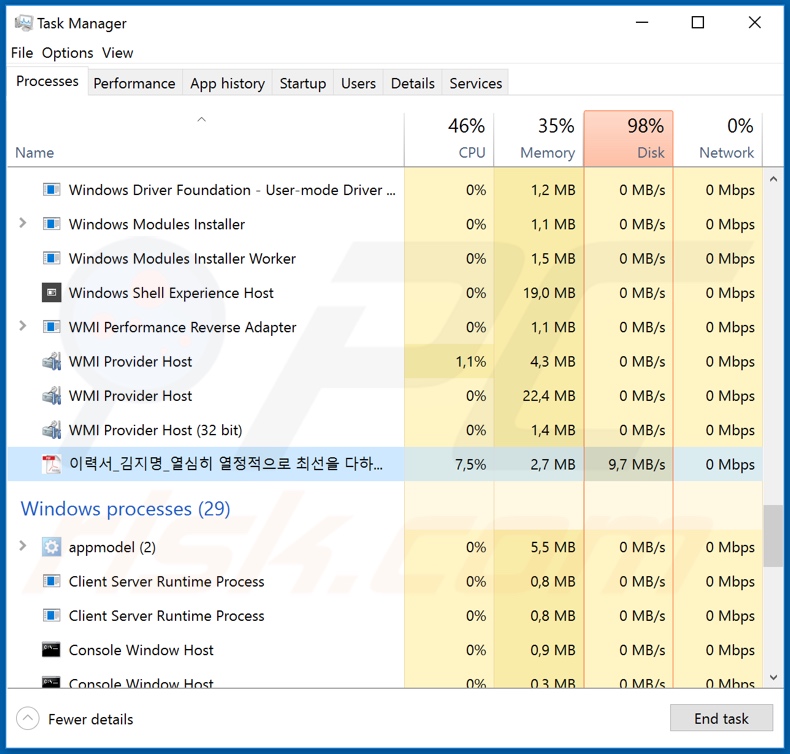The width and height of the screenshot is (790, 754).
Task: Select the Windows Shell Experience Host row
Action: 385,293
